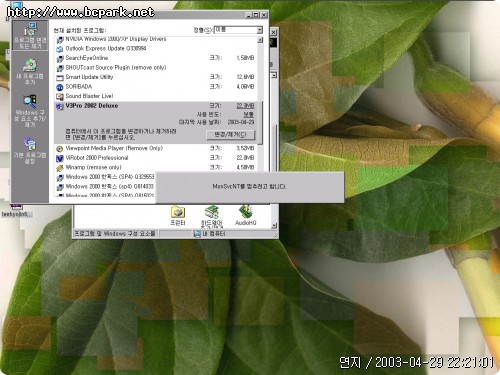This screenshot has width=500, height=375.
Task: Click Windows 2000 hotfix Q329553 icon
Action: (x=60, y=177)
